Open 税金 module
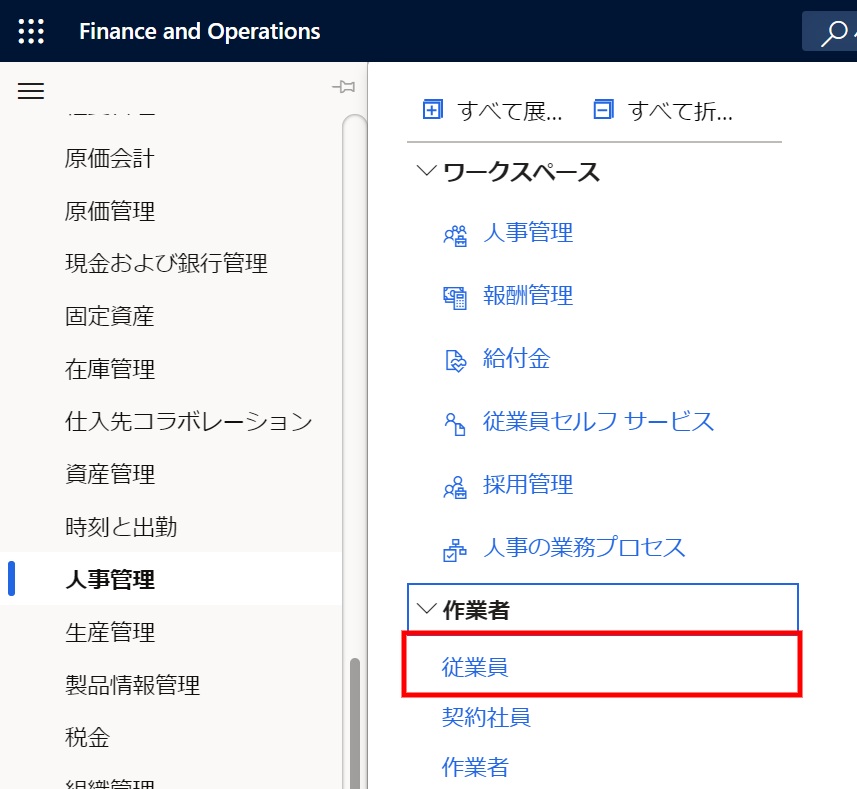 (87, 737)
